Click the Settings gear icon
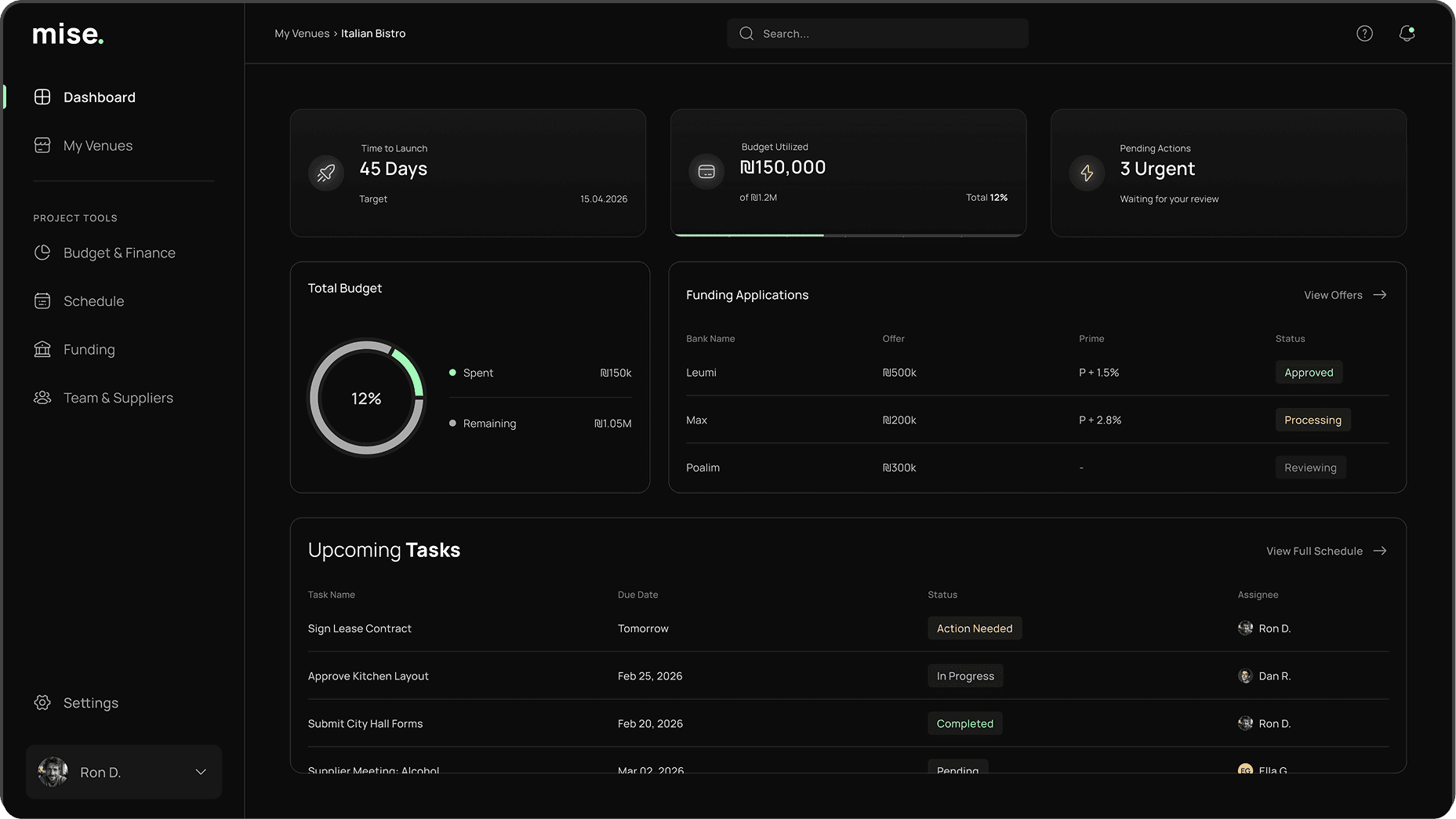 [x=42, y=702]
